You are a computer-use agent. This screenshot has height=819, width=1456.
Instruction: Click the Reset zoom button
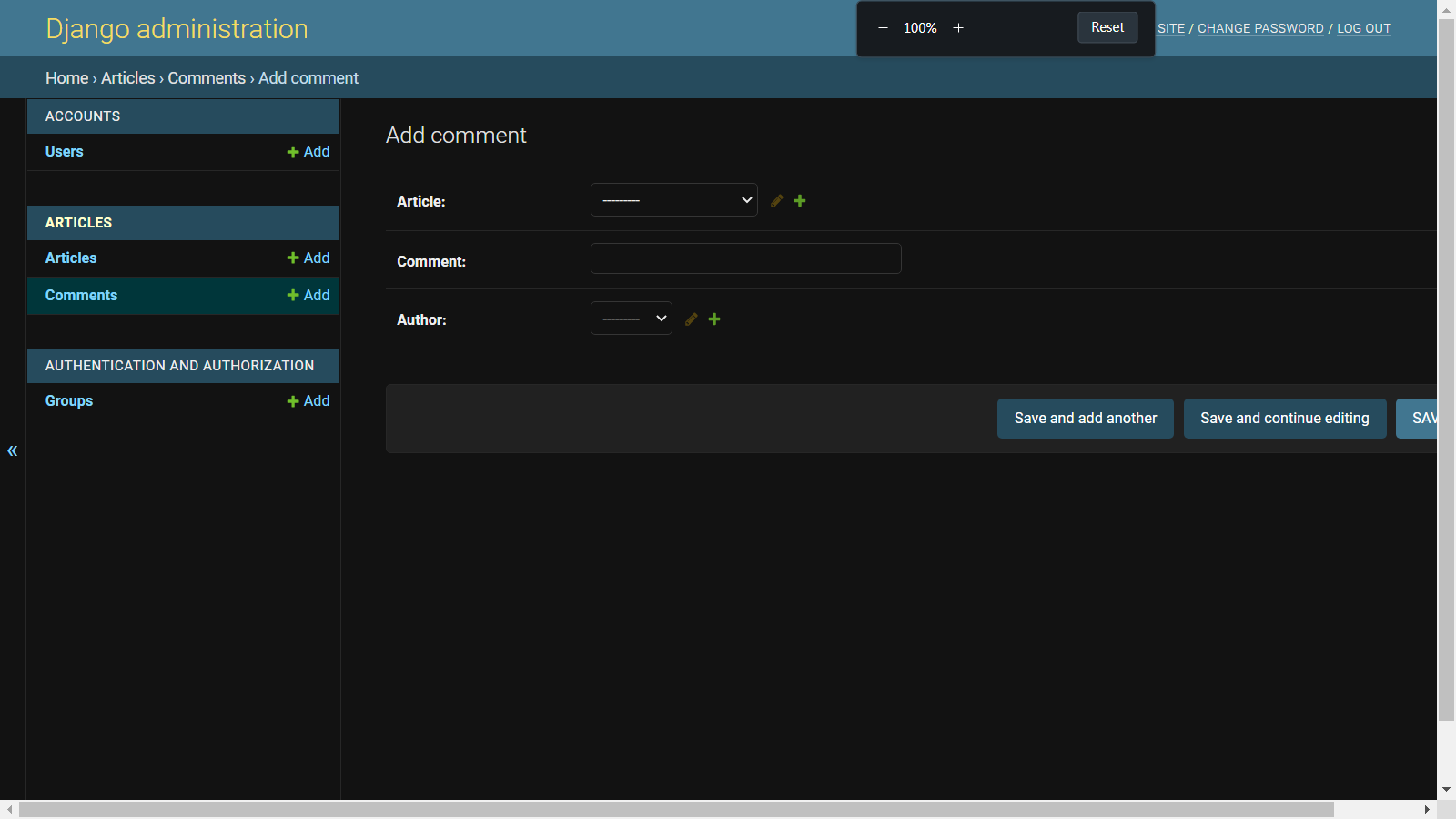tap(1107, 27)
